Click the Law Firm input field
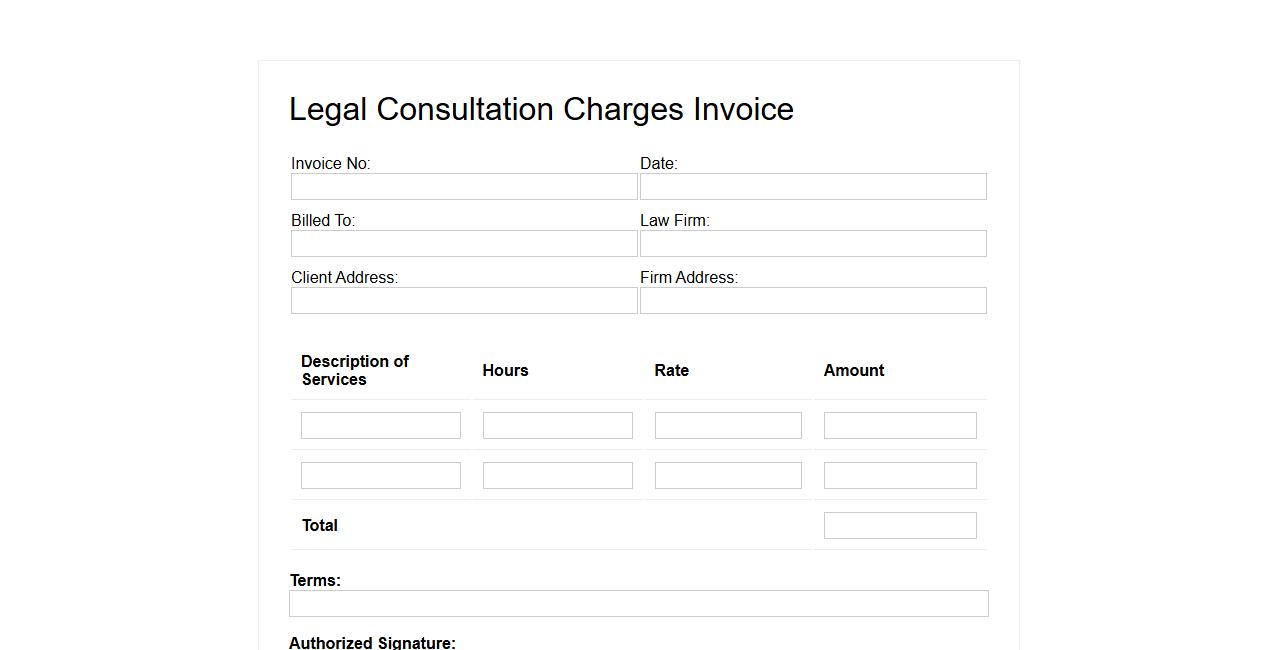 click(x=813, y=243)
